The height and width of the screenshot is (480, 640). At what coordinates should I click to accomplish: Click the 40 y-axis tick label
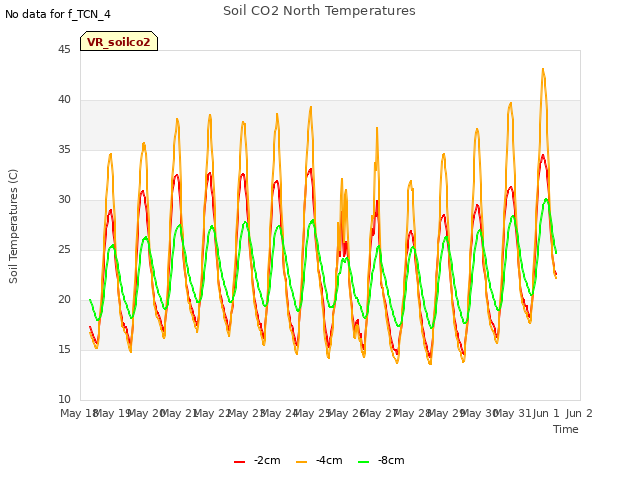click(x=64, y=100)
